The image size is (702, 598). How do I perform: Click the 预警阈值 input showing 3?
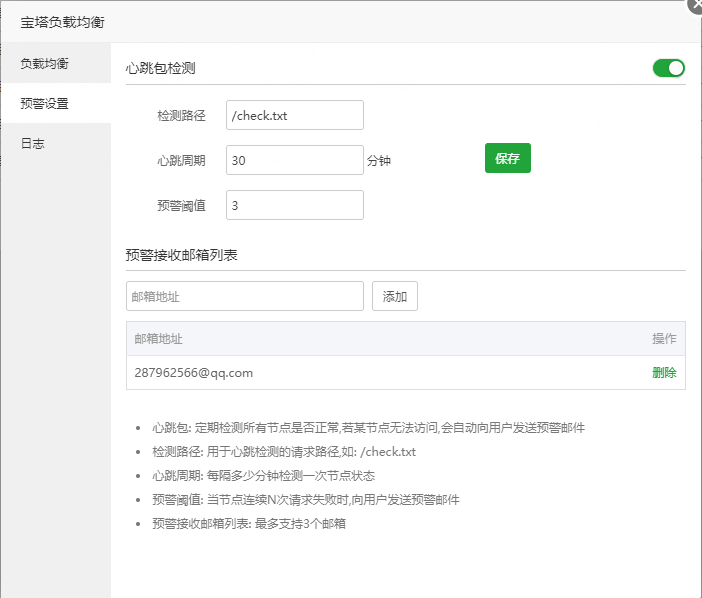coord(294,205)
